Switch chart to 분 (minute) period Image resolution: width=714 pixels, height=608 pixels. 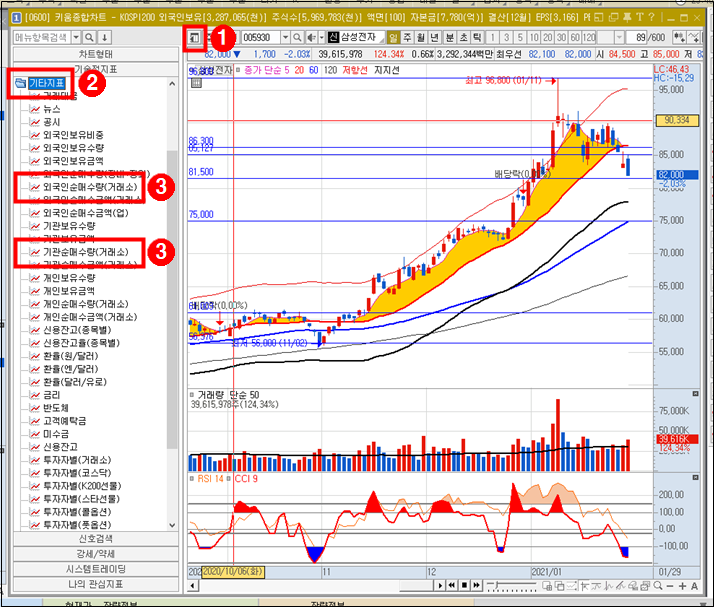click(449, 37)
